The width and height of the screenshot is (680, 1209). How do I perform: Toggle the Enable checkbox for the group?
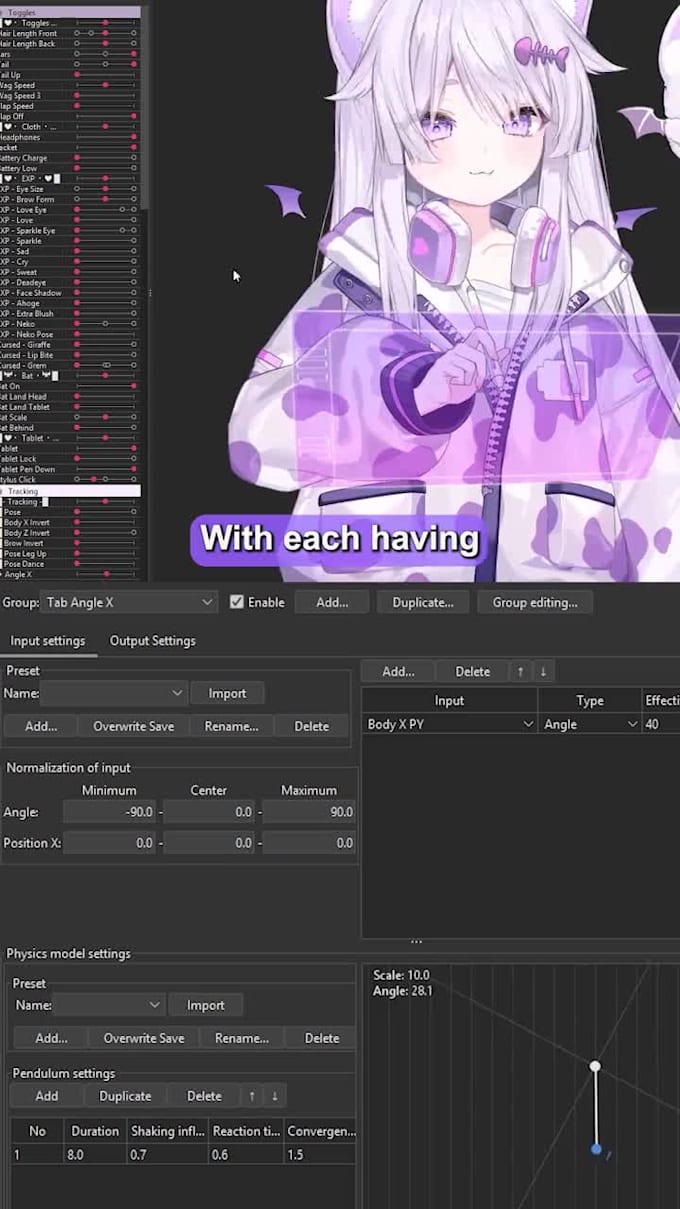(x=237, y=602)
